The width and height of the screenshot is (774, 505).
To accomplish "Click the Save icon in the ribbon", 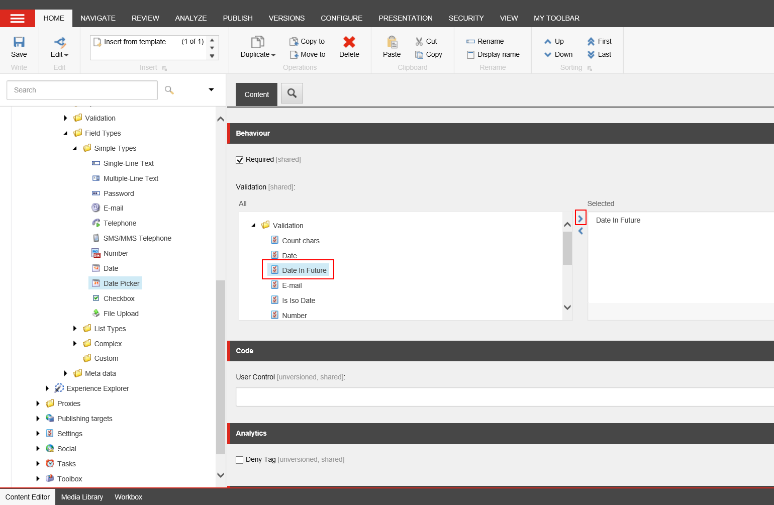I will 19,43.
